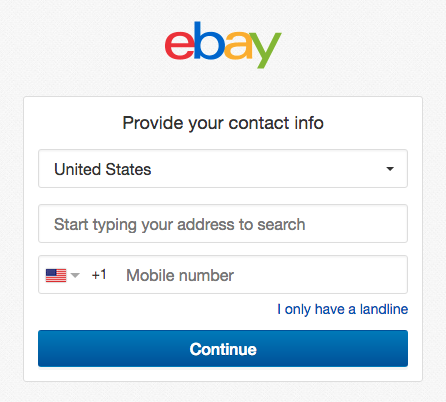The image size is (446, 402).
Task: Click 'I only have a landline' link
Action: coord(343,309)
